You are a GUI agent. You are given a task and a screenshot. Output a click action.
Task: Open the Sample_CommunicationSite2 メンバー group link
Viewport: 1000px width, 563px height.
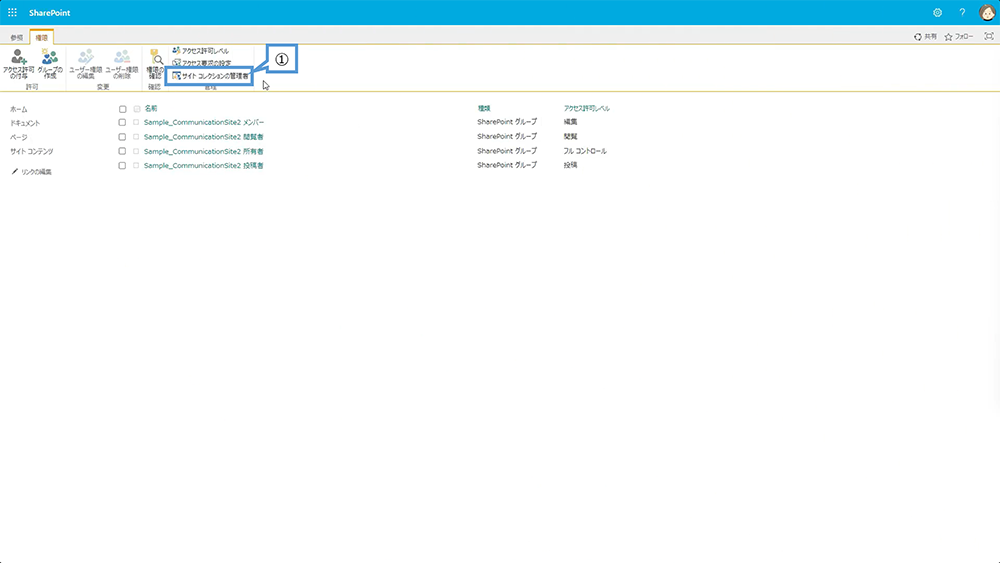203,122
